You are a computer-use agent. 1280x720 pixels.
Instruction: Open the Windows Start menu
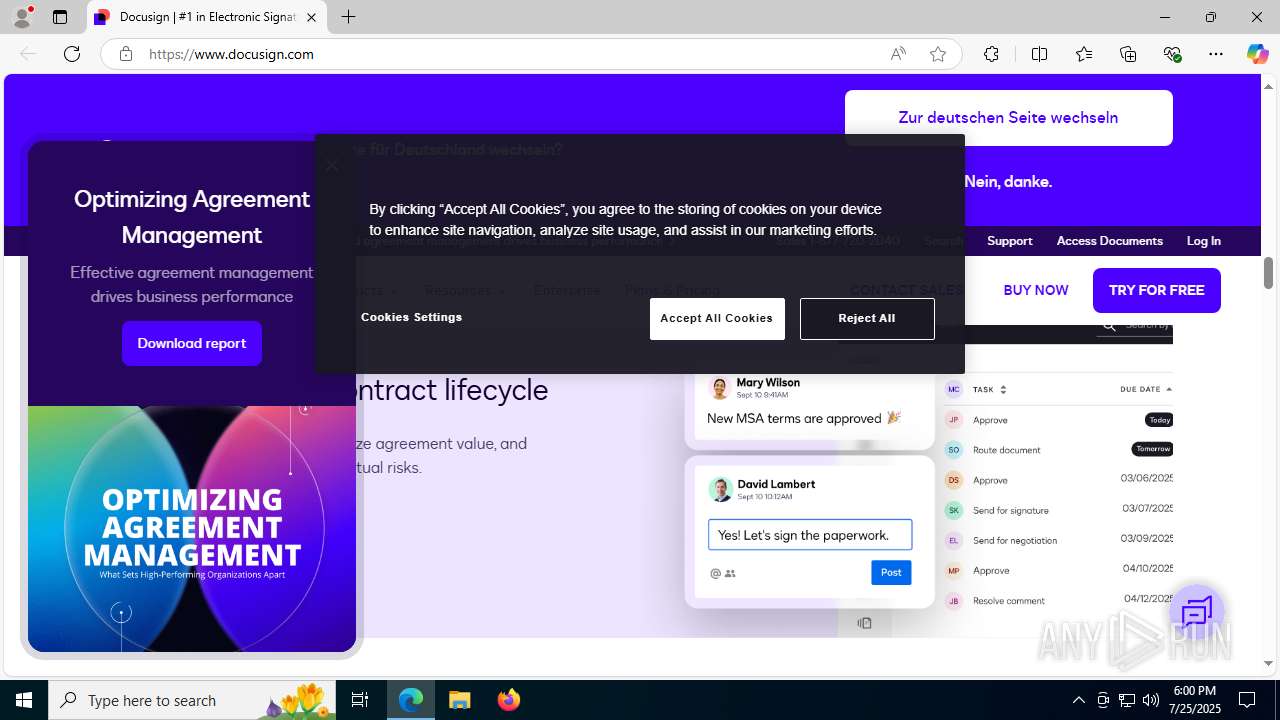click(x=24, y=700)
